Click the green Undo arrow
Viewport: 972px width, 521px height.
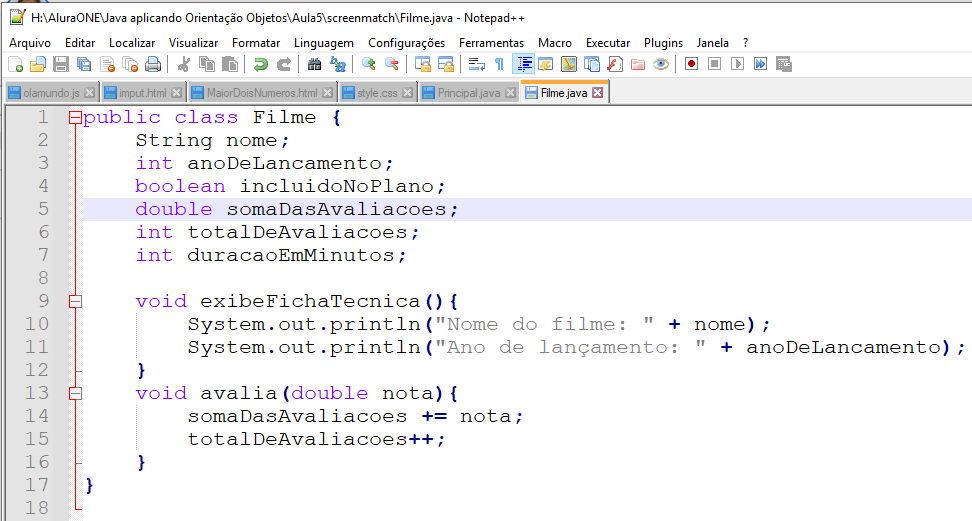tap(260, 64)
